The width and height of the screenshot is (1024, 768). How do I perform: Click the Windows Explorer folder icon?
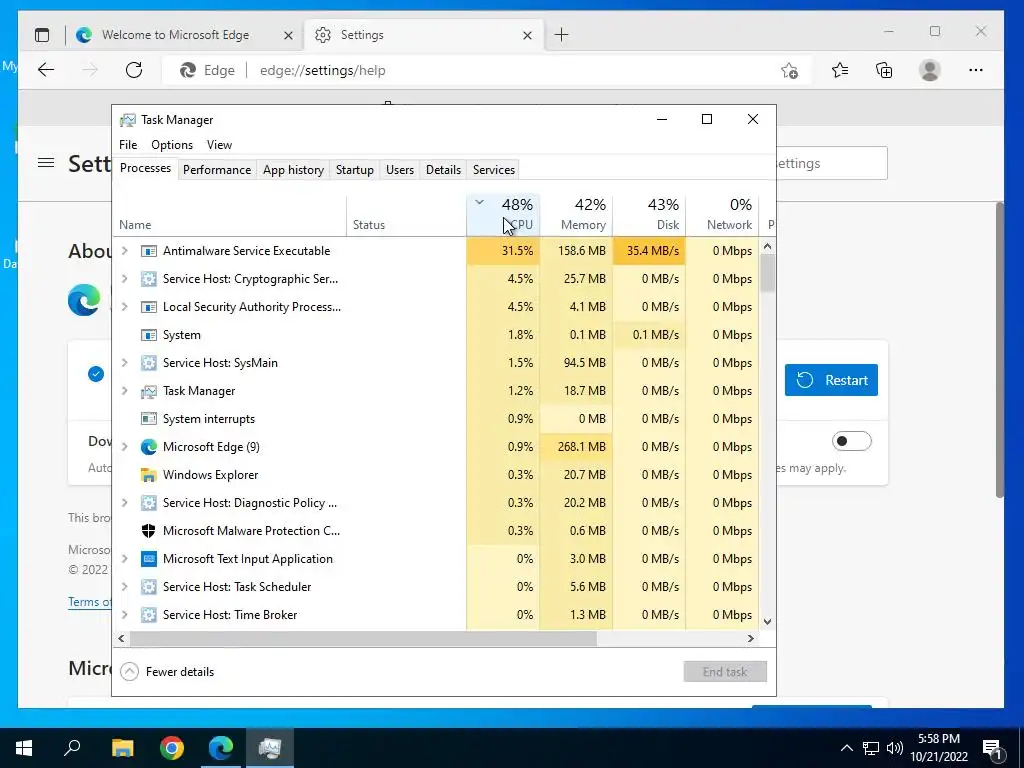click(x=149, y=475)
